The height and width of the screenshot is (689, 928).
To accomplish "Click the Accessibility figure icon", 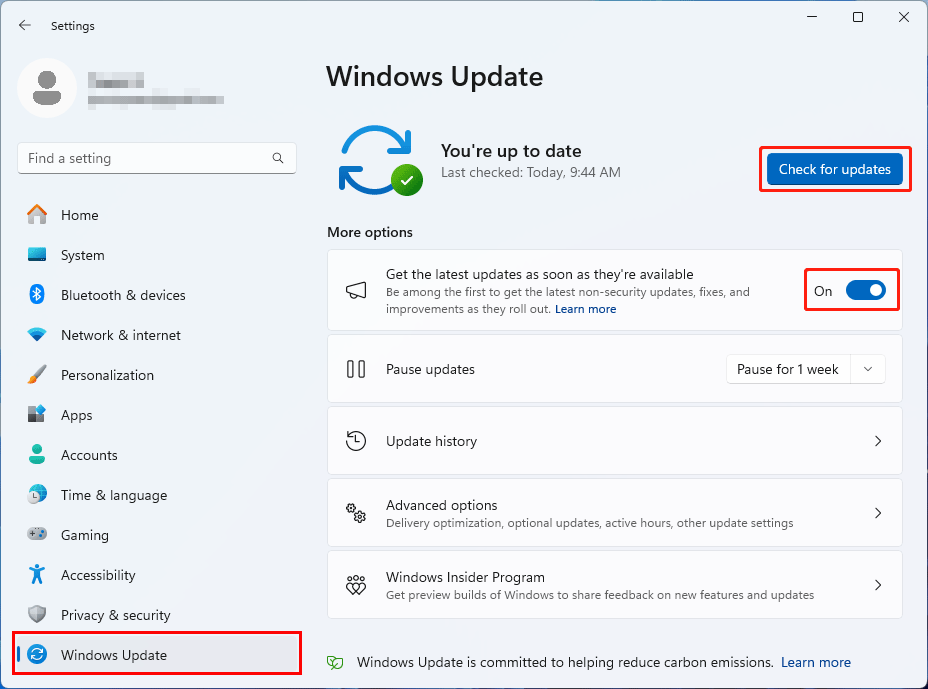I will click(x=39, y=575).
